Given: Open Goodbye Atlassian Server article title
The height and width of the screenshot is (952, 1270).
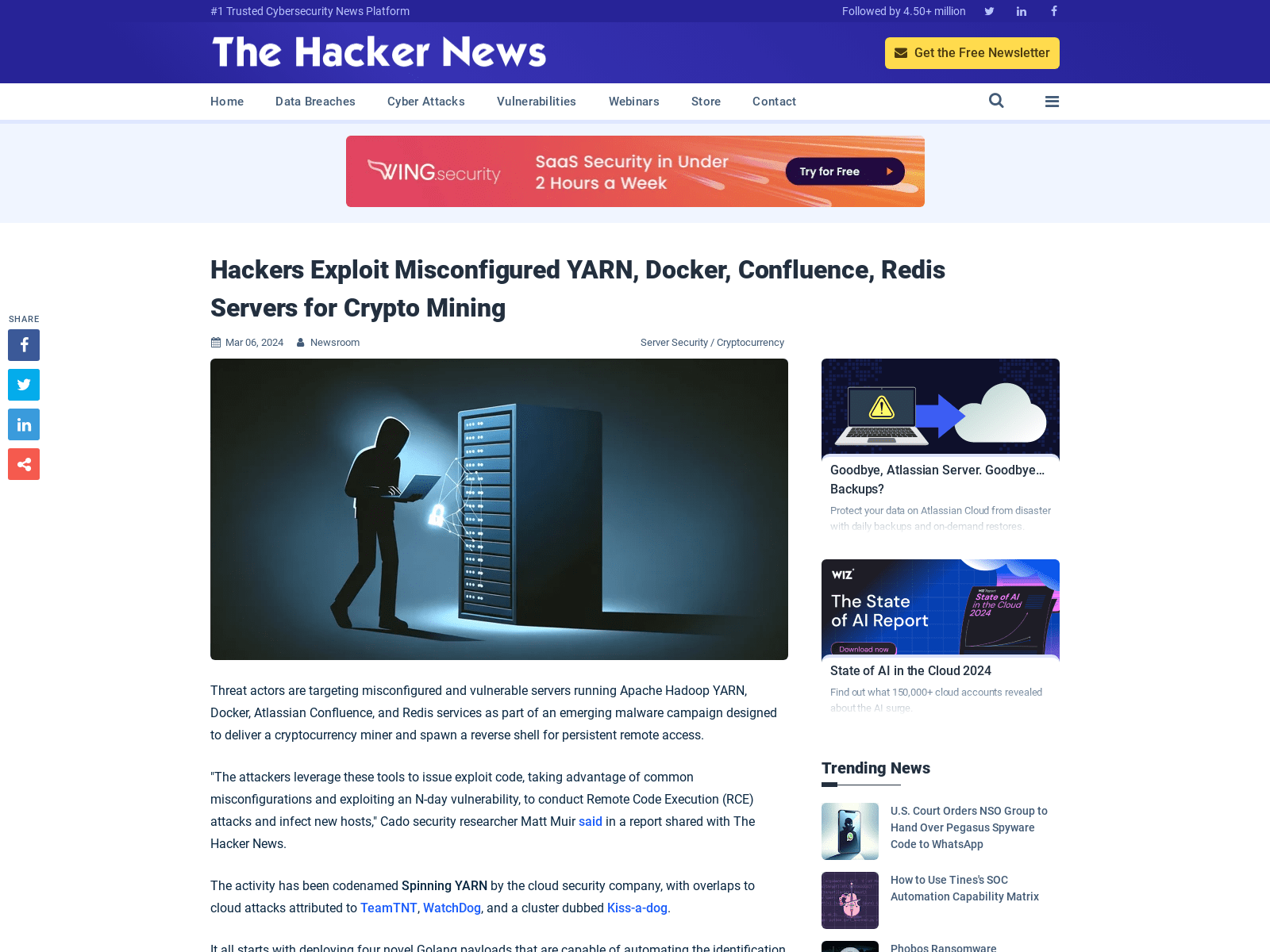Looking at the screenshot, I should click(937, 480).
